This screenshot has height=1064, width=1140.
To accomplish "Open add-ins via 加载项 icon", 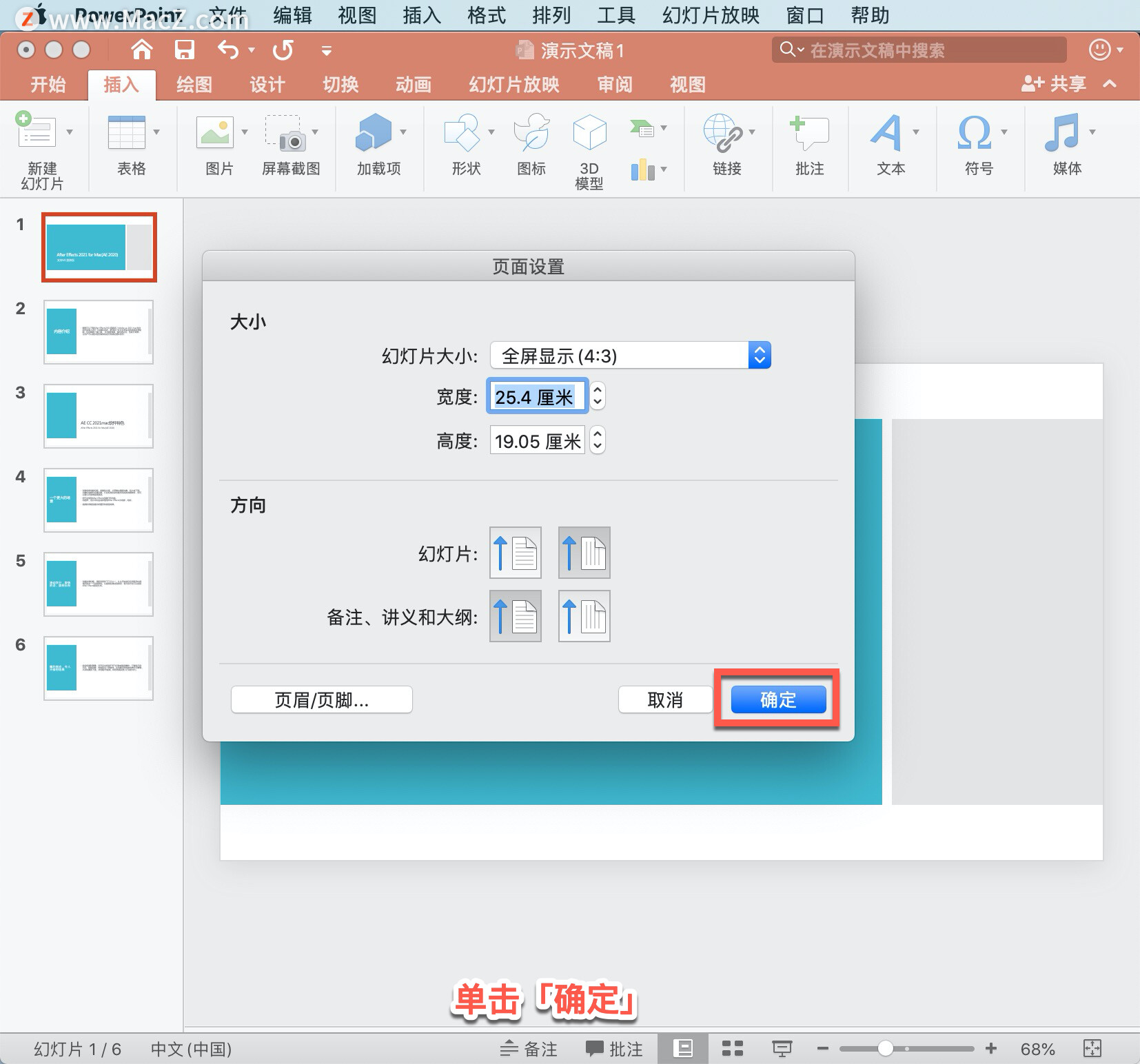I will (x=373, y=131).
